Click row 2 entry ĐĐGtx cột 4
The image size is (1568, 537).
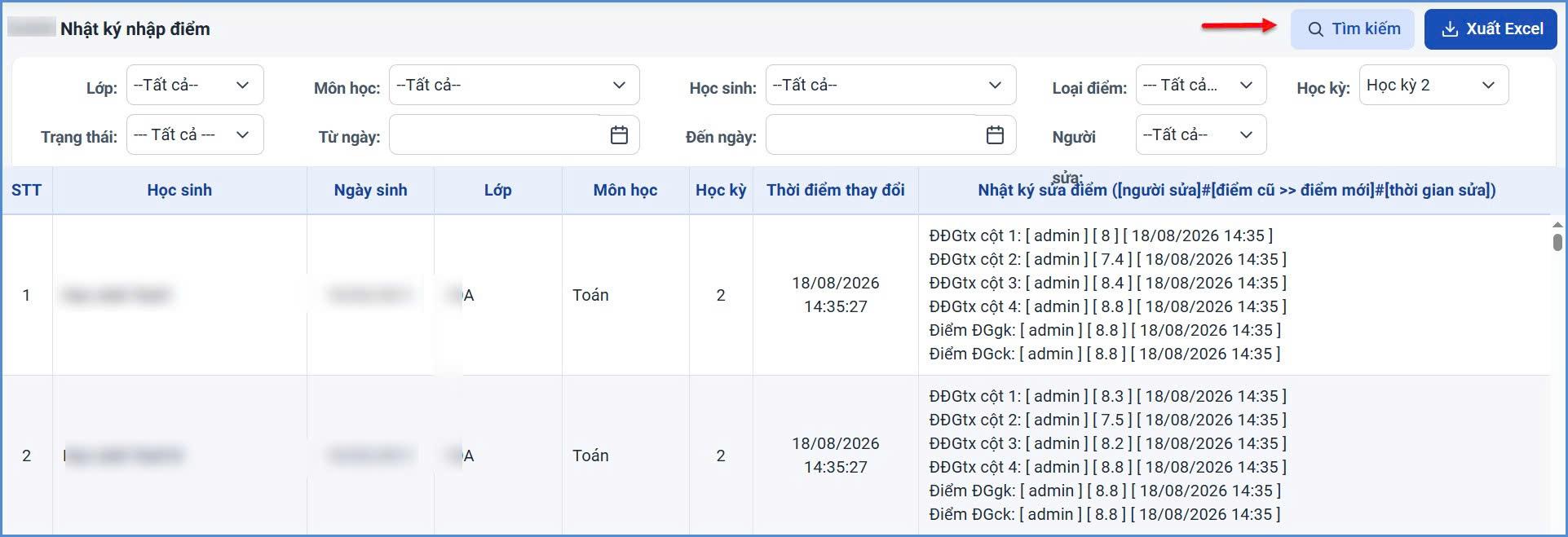(x=1108, y=468)
